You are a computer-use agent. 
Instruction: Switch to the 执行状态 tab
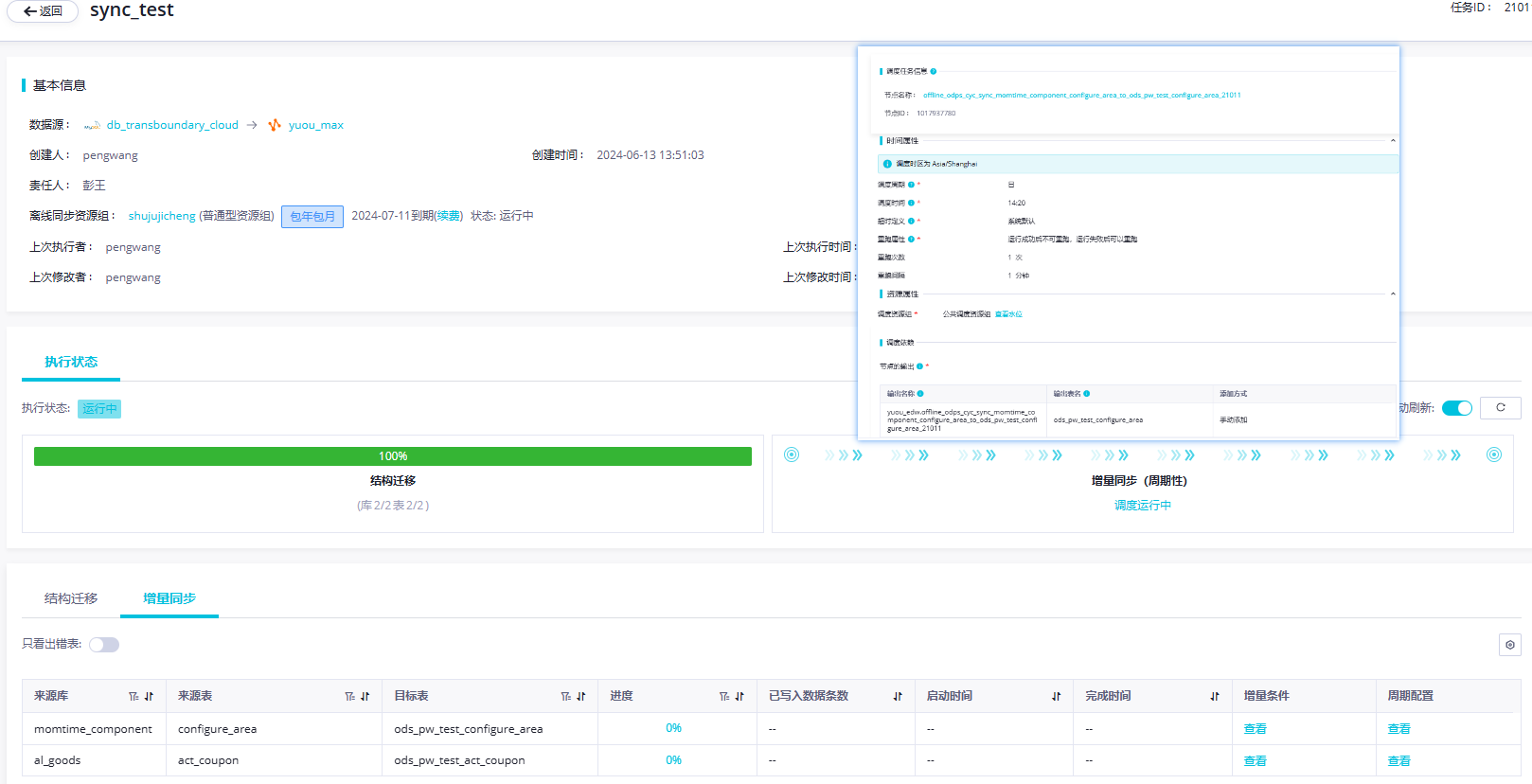[71, 362]
